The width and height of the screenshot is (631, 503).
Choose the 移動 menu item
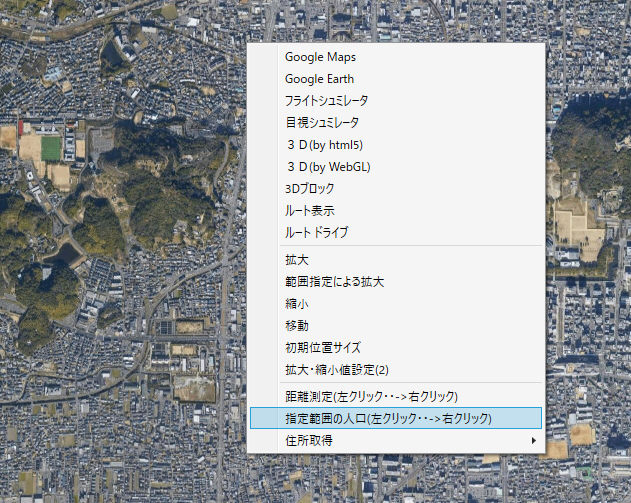point(297,326)
